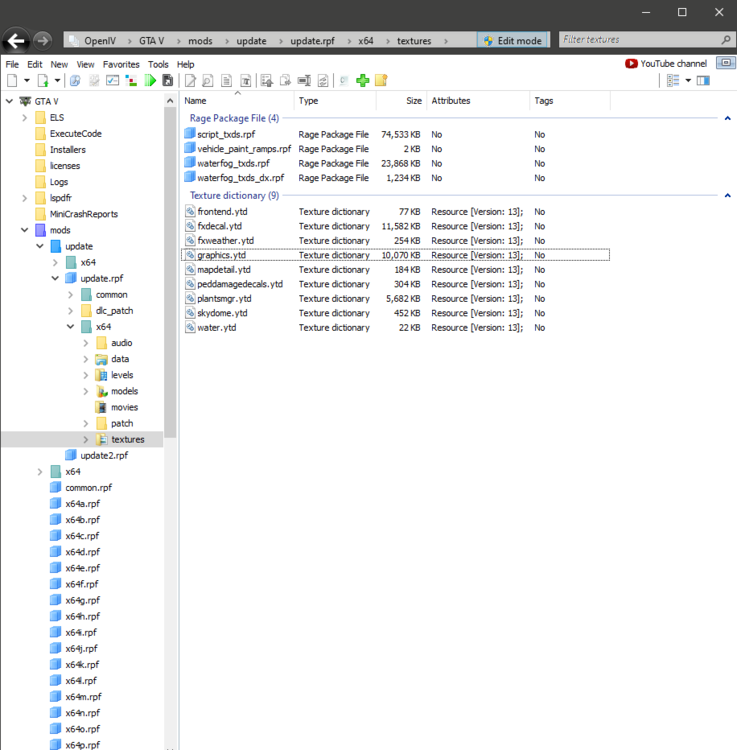
Task: Click the blue magnifier search toolbar icon
Action: (75, 81)
